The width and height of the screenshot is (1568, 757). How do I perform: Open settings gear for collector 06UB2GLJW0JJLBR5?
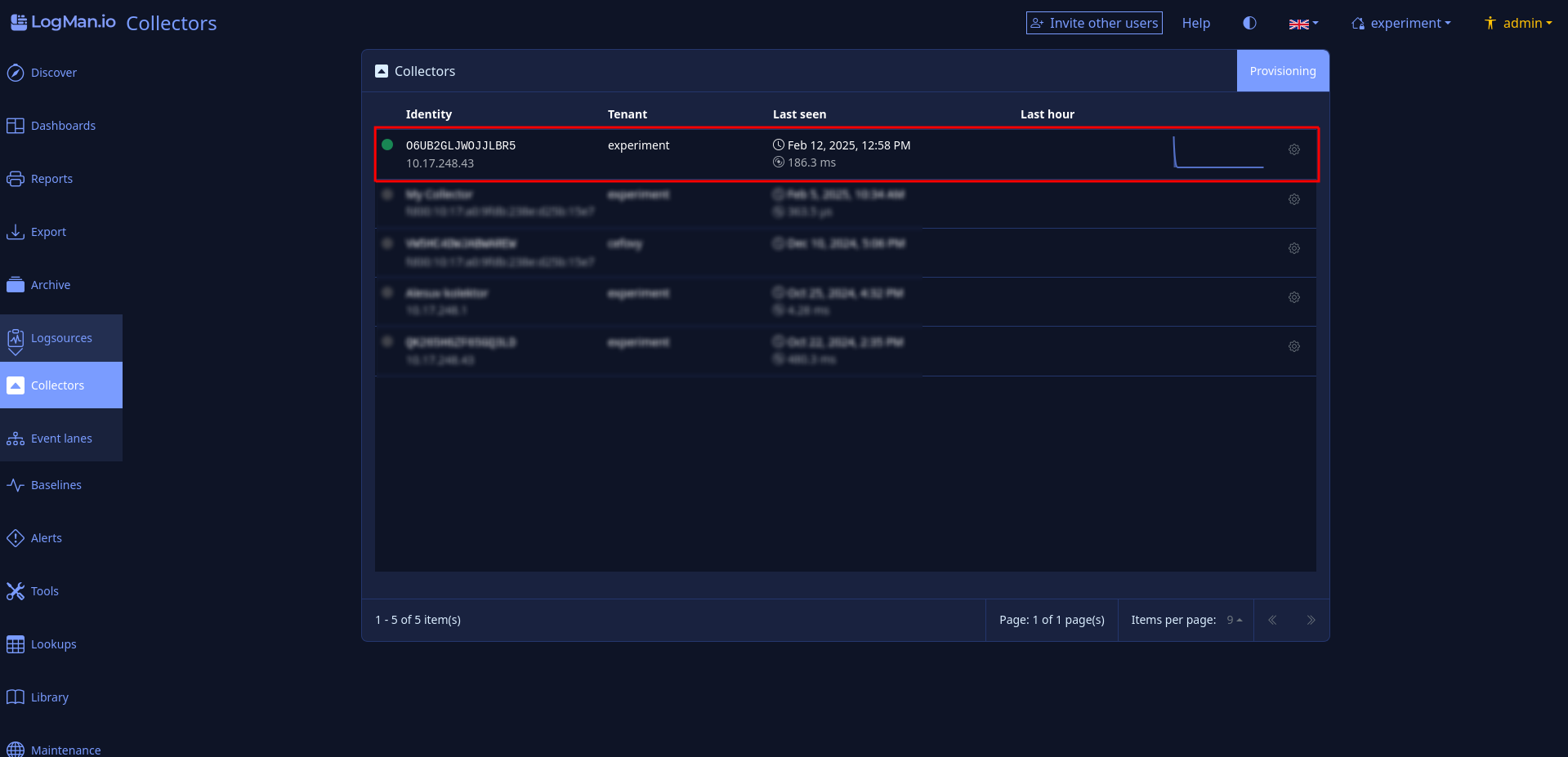pyautogui.click(x=1293, y=150)
